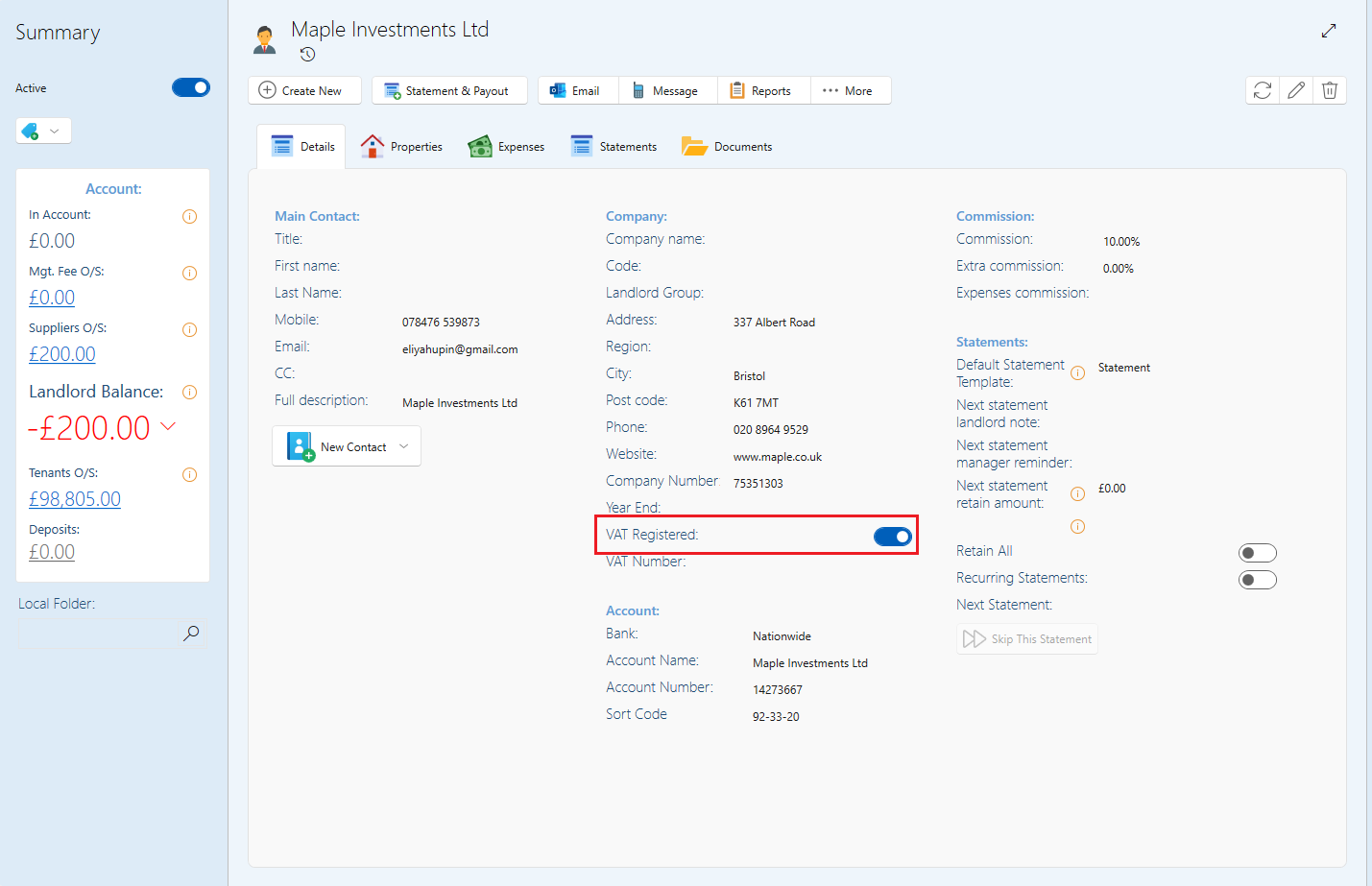Click the Maple Investments Ltd page title
This screenshot has height=886, width=1372.
click(x=390, y=30)
